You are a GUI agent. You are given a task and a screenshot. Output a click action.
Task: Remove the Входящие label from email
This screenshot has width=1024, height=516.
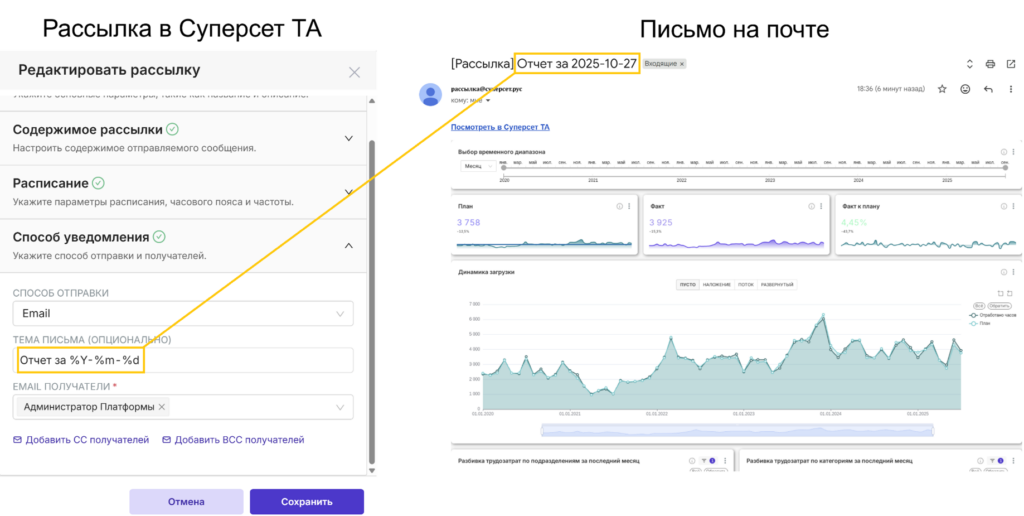pyautogui.click(x=682, y=64)
